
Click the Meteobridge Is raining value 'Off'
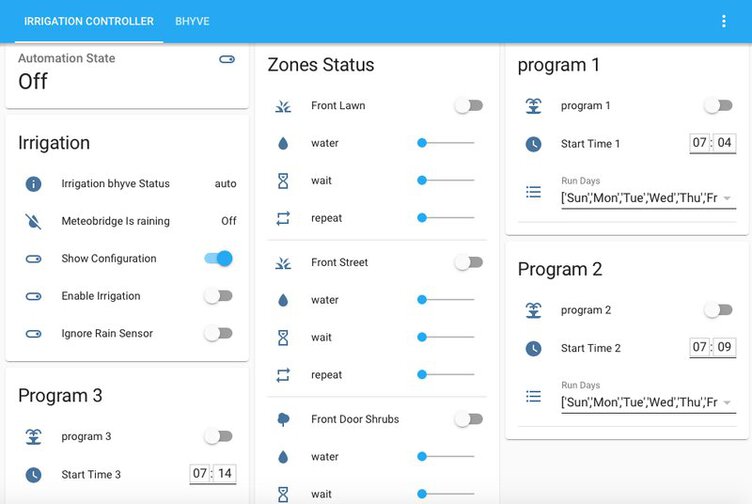tap(229, 221)
